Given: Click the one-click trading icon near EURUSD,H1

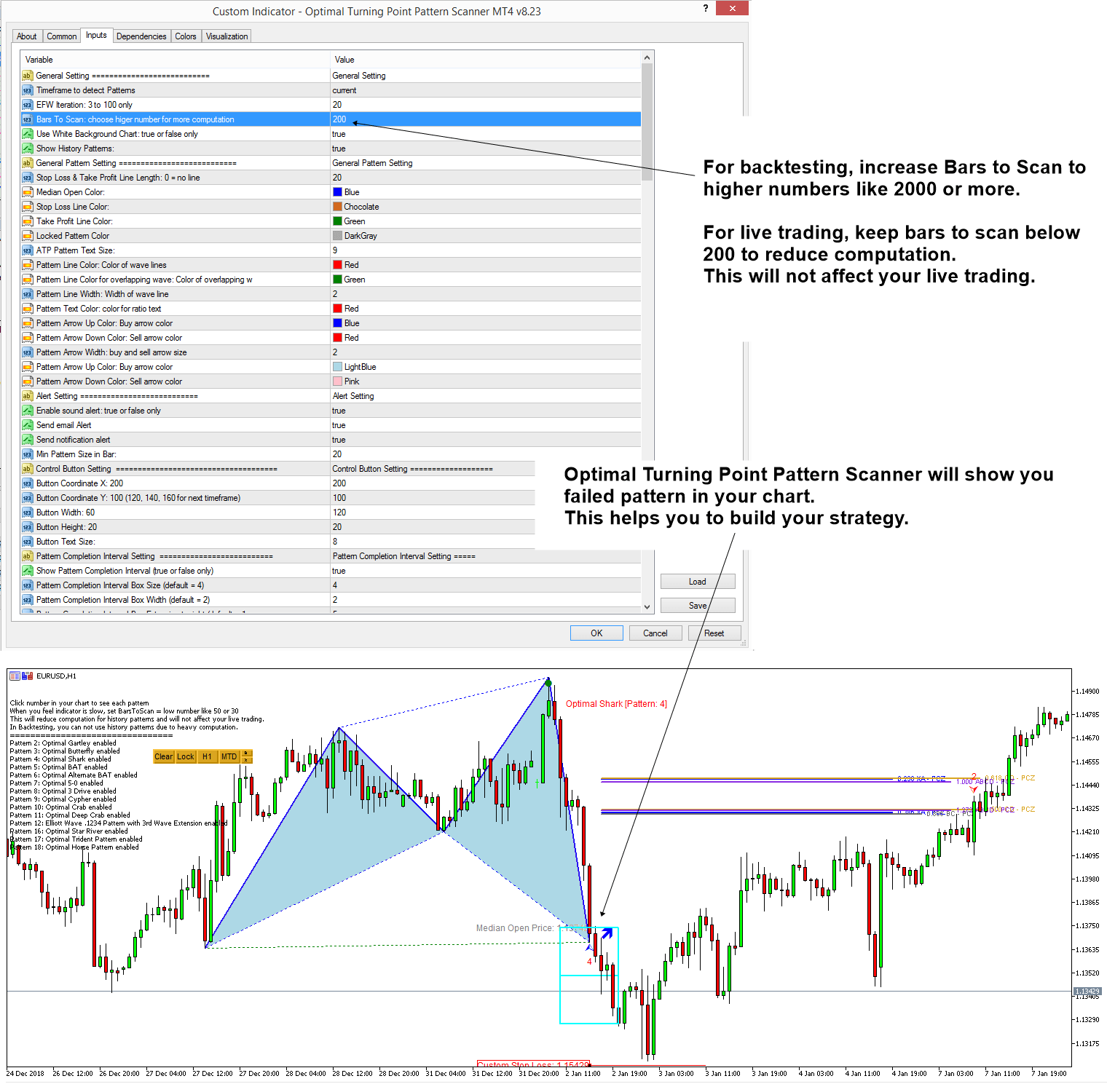Looking at the screenshot, I should coord(27,676).
